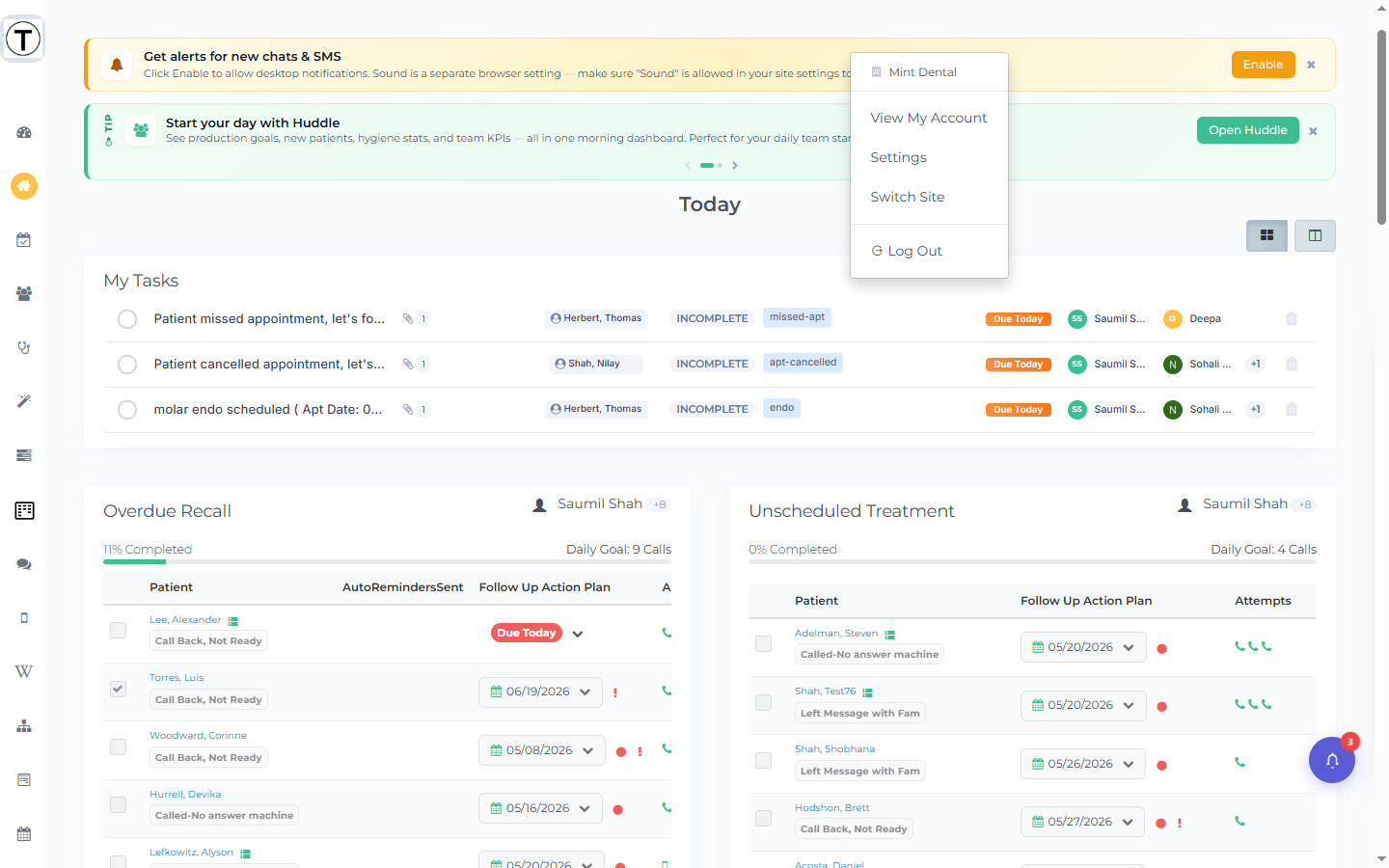This screenshot has height=868, width=1389.
Task: Expand Due Today chevron for Lee, Alexander
Action: [x=578, y=634]
